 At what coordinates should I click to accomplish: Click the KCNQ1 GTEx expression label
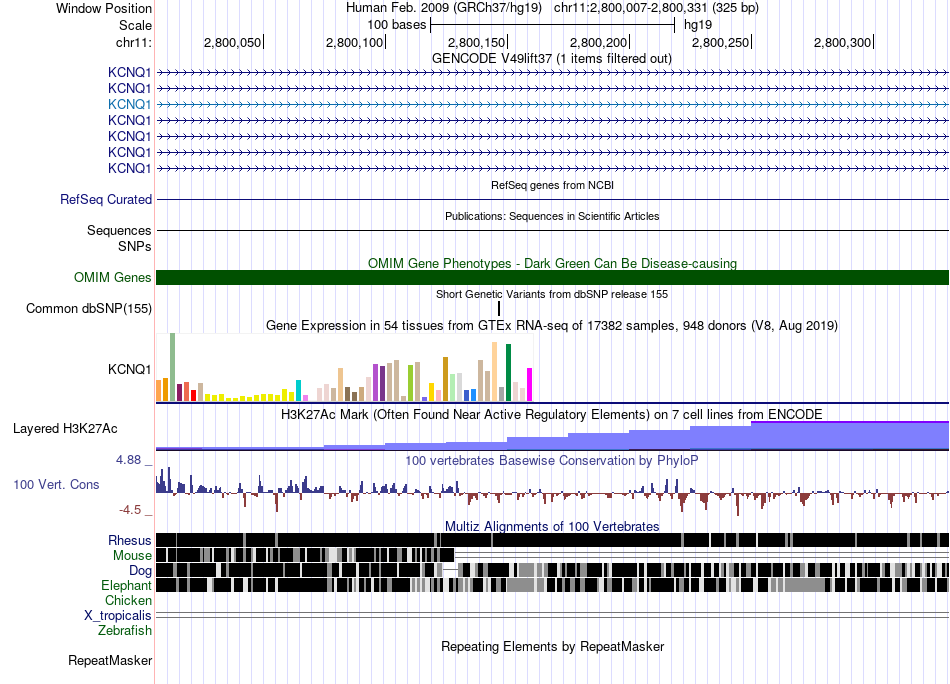(129, 369)
